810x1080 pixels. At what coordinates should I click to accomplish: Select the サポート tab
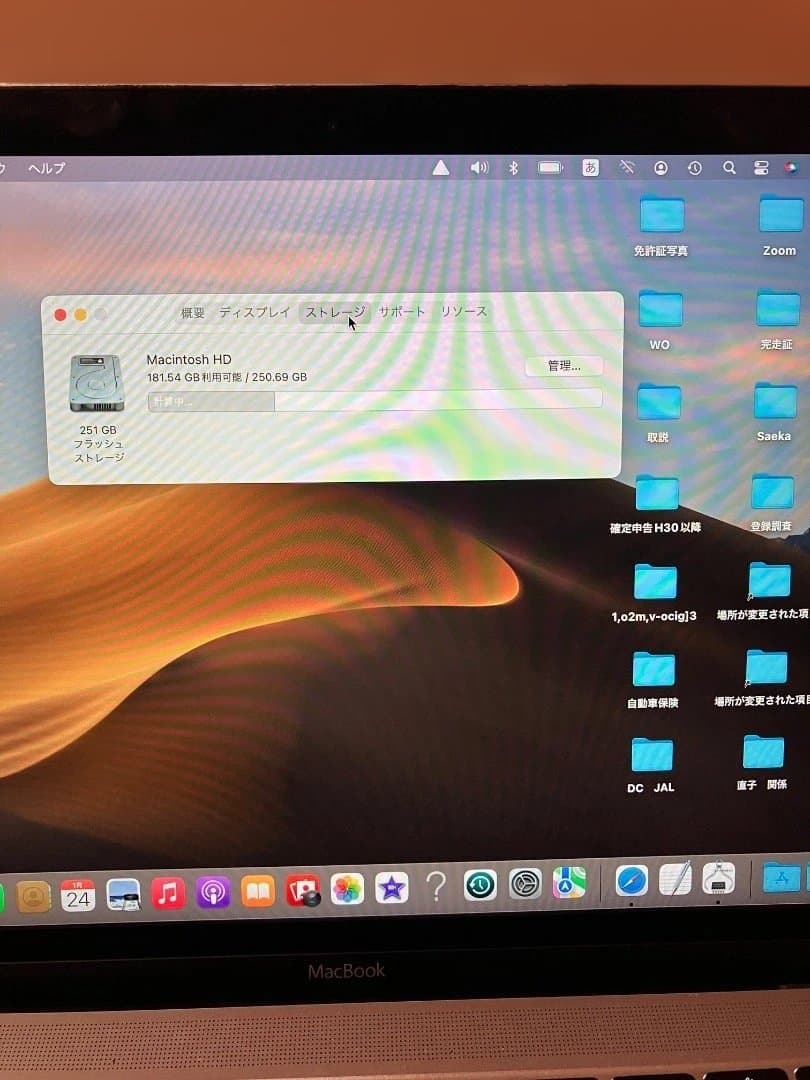pos(402,311)
